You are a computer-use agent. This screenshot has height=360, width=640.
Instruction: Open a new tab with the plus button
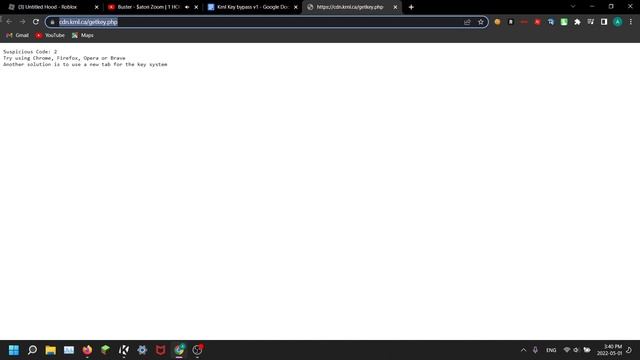[411, 7]
